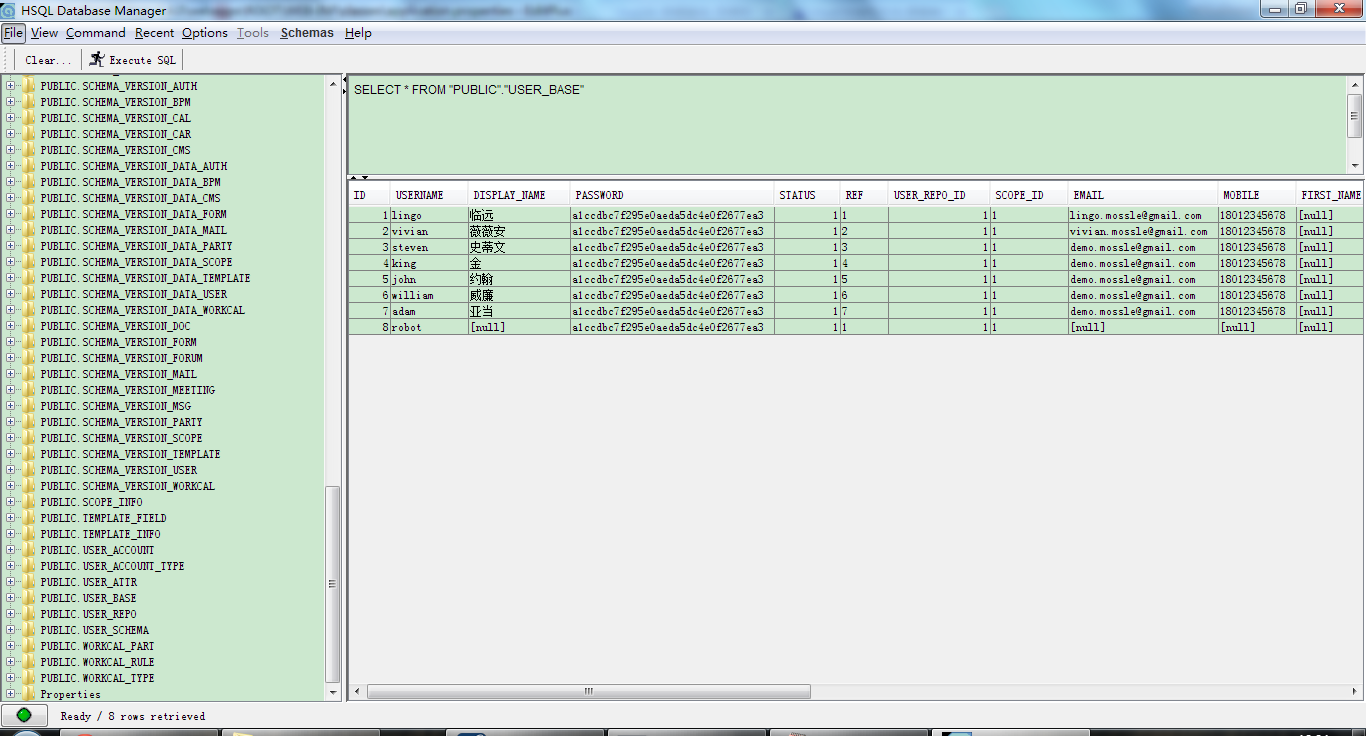Select PUBLIC.SCHEMA_VERSION_USER in tree
The width and height of the screenshot is (1366, 736).
click(x=119, y=470)
